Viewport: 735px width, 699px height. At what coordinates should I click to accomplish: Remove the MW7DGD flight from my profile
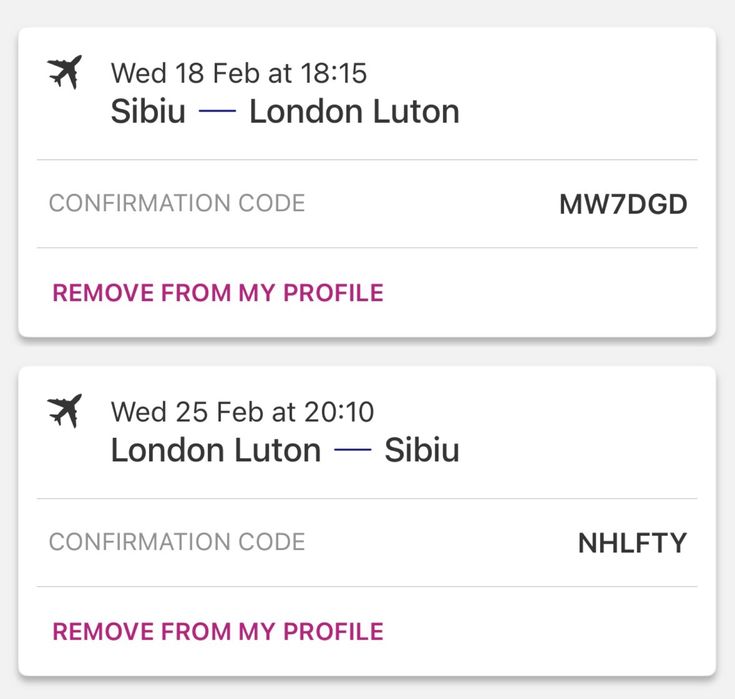218,293
